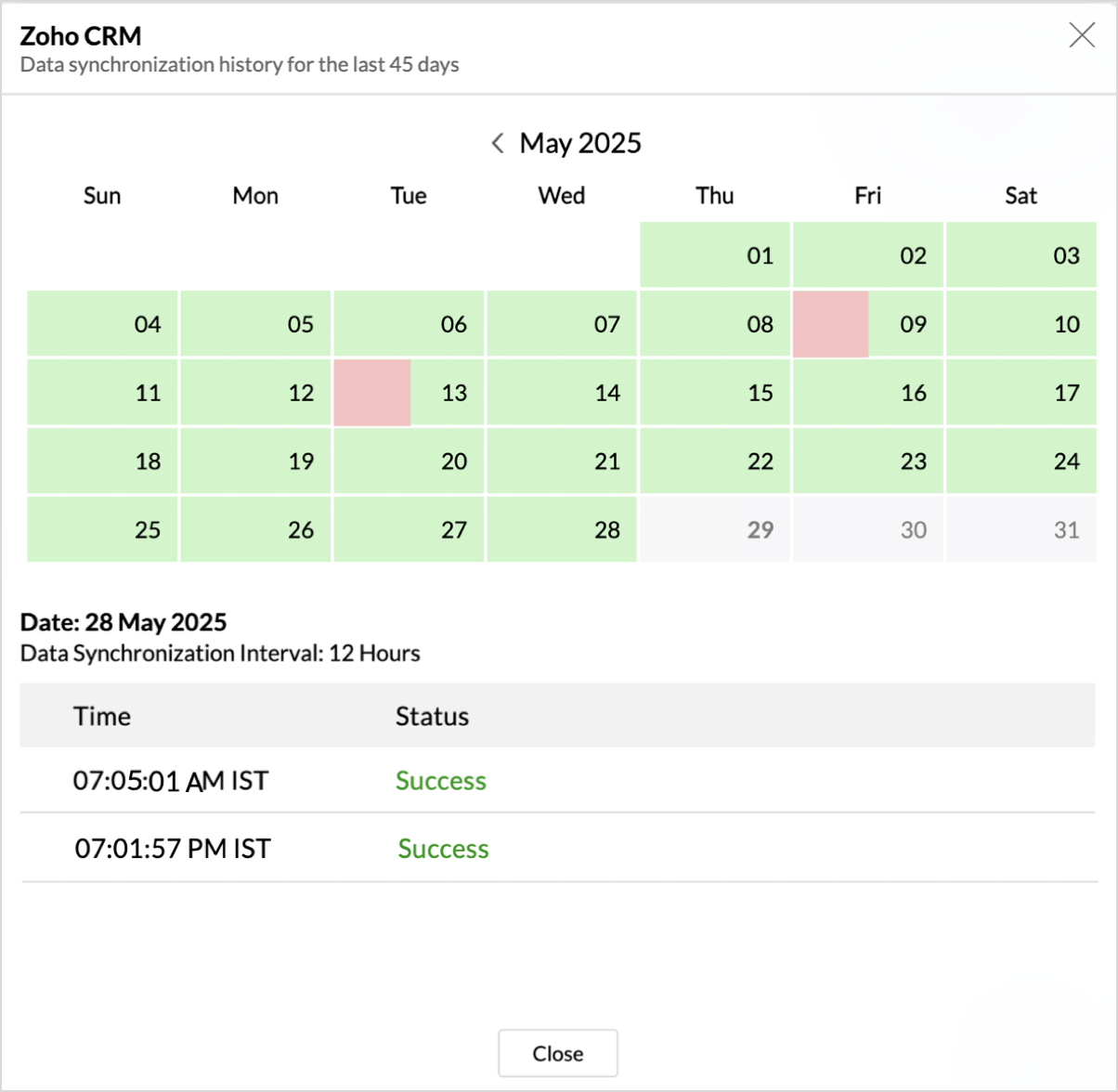Pick May 28 in the calendar
Screen dimensions: 1118x1092
pos(562,529)
